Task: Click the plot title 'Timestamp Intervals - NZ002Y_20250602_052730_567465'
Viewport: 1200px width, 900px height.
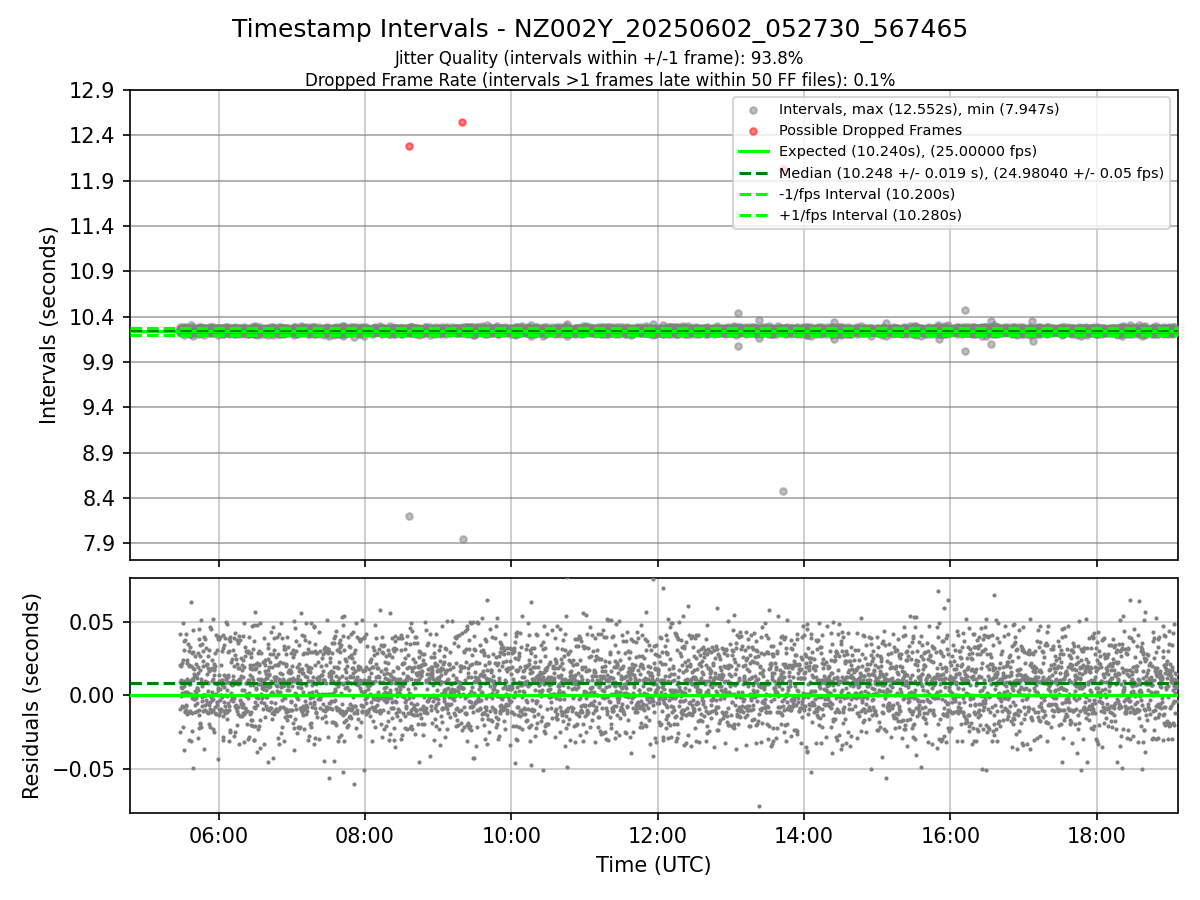Action: (600, 29)
